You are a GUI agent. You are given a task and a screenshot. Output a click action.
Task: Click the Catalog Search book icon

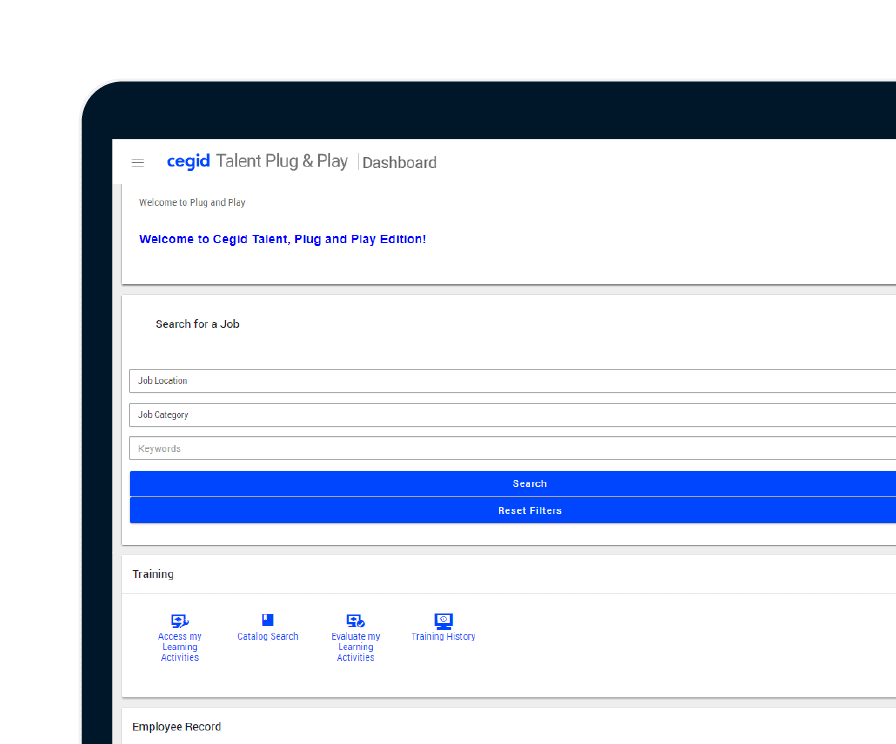(267, 620)
